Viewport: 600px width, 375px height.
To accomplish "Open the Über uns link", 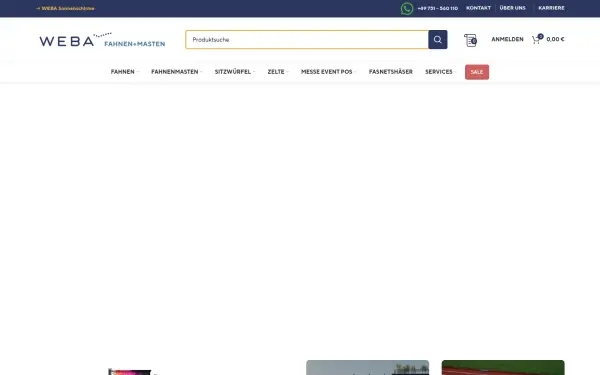I will click(512, 8).
